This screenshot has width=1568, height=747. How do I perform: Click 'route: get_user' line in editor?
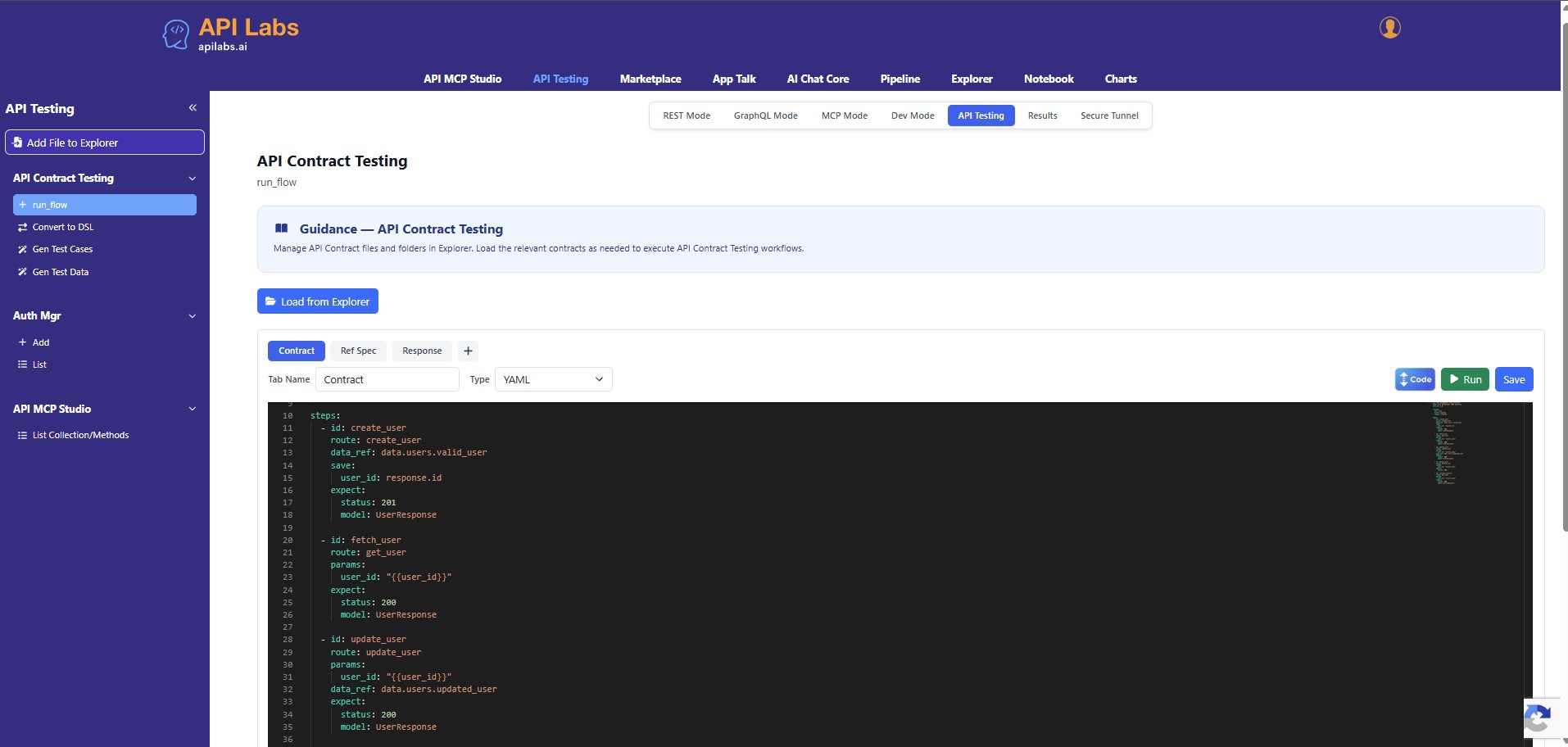[368, 553]
